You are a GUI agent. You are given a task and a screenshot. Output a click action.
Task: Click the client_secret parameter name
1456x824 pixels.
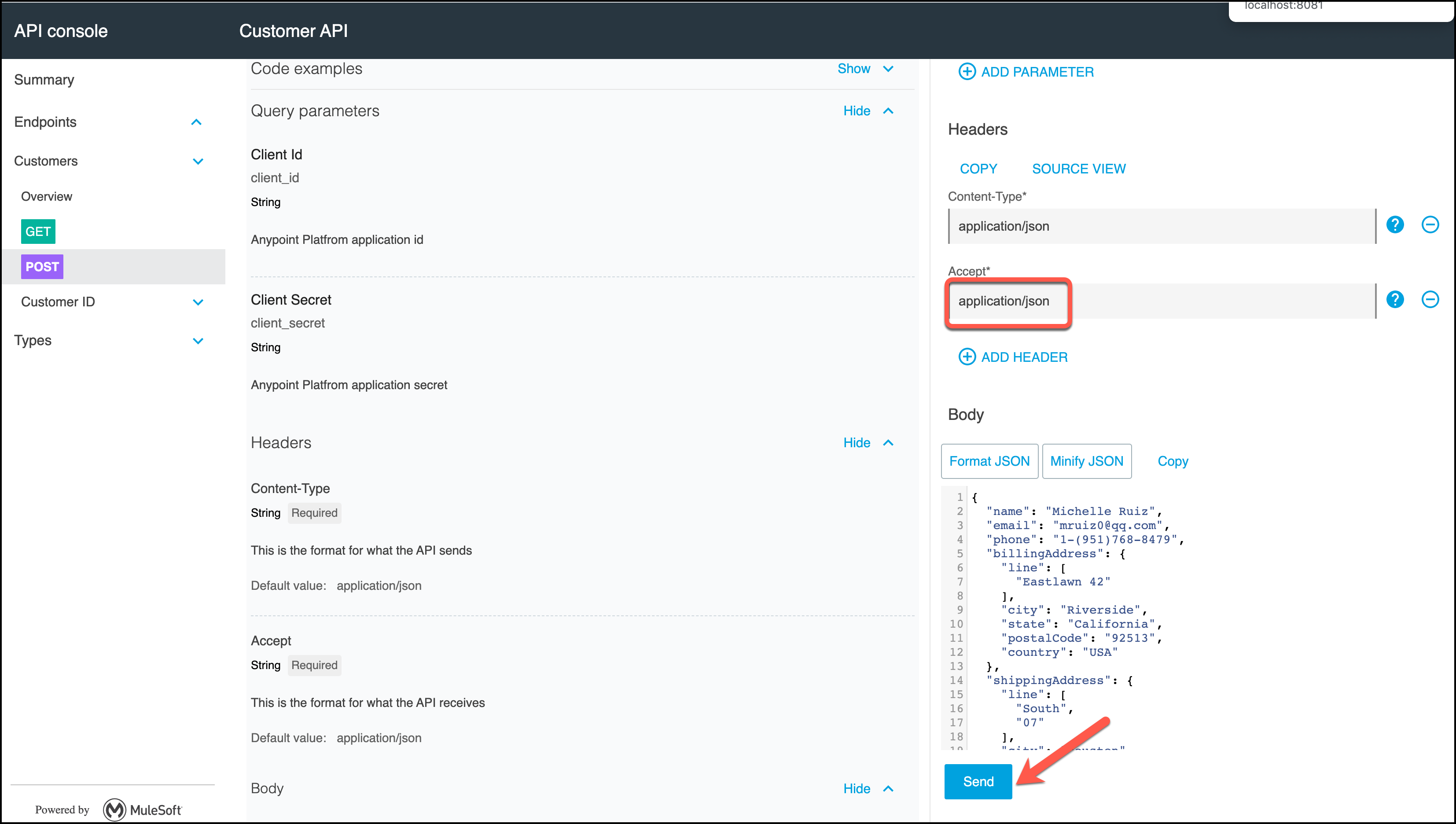pyautogui.click(x=287, y=323)
